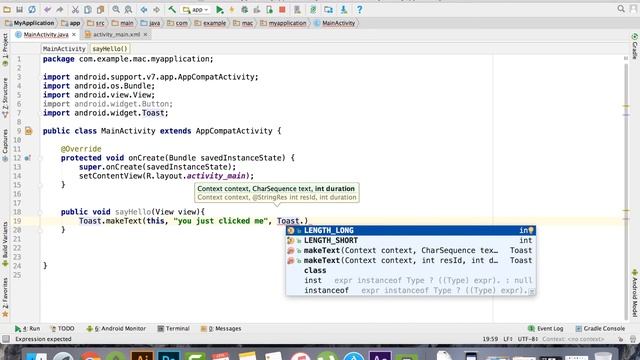Toggle the Captures tool window
This screenshot has width=640, height=360.
click(5, 145)
